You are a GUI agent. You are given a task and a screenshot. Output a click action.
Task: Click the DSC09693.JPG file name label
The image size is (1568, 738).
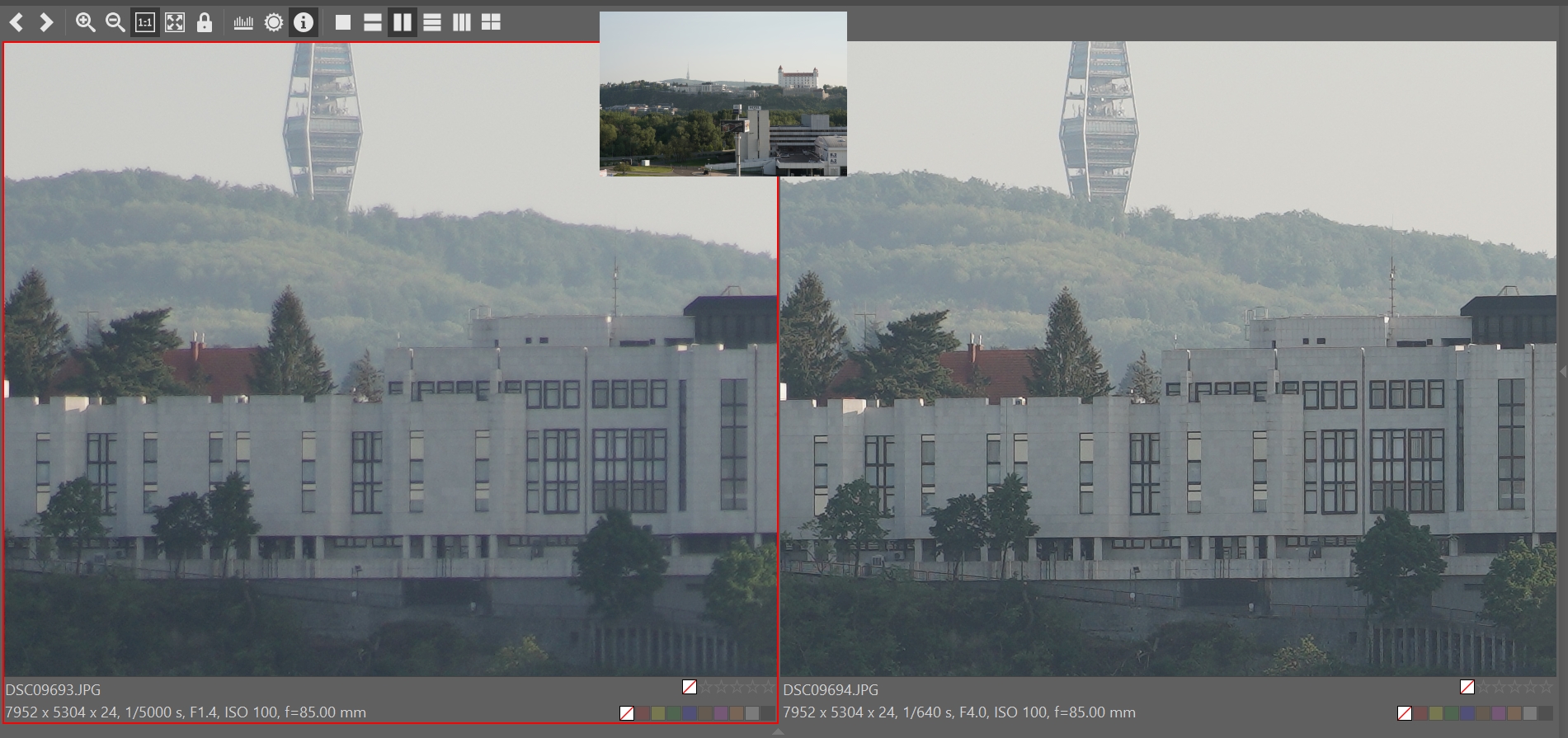(x=53, y=690)
